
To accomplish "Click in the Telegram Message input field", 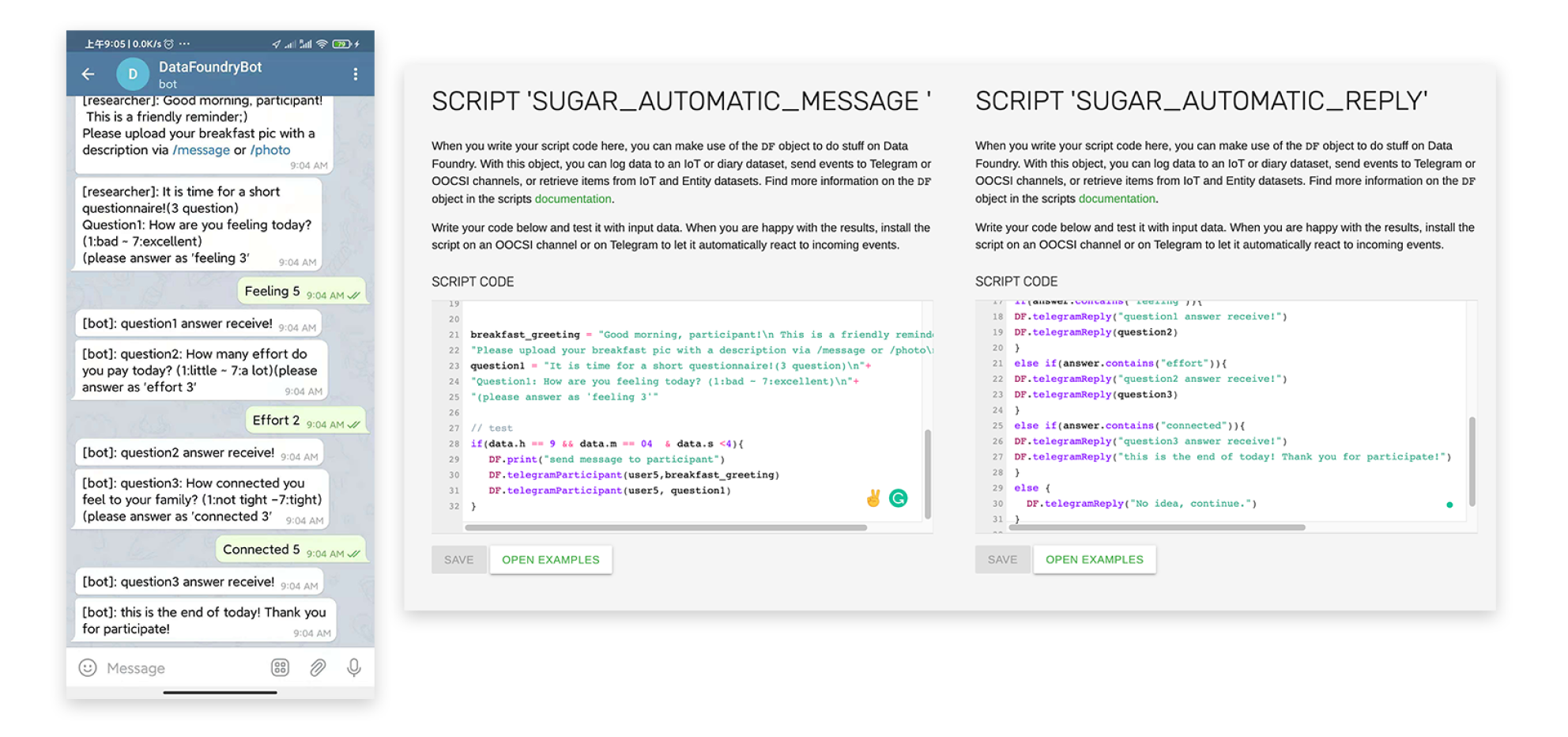I will [x=182, y=668].
